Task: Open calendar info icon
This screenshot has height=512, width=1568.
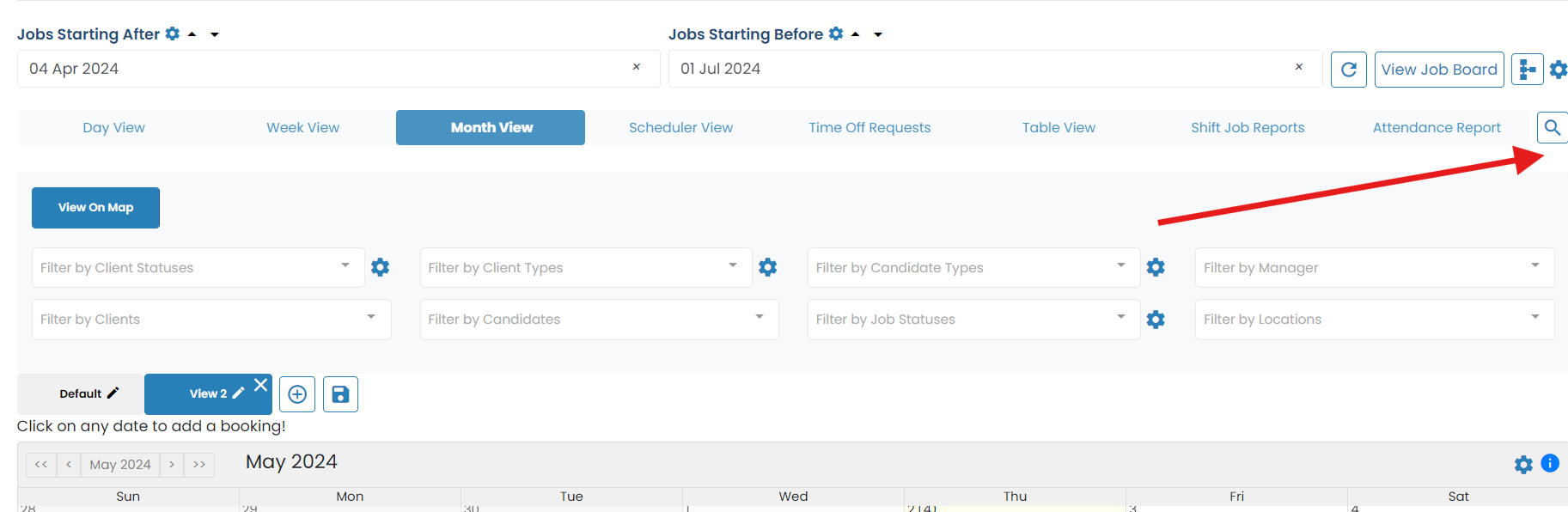Action: 1549,464
